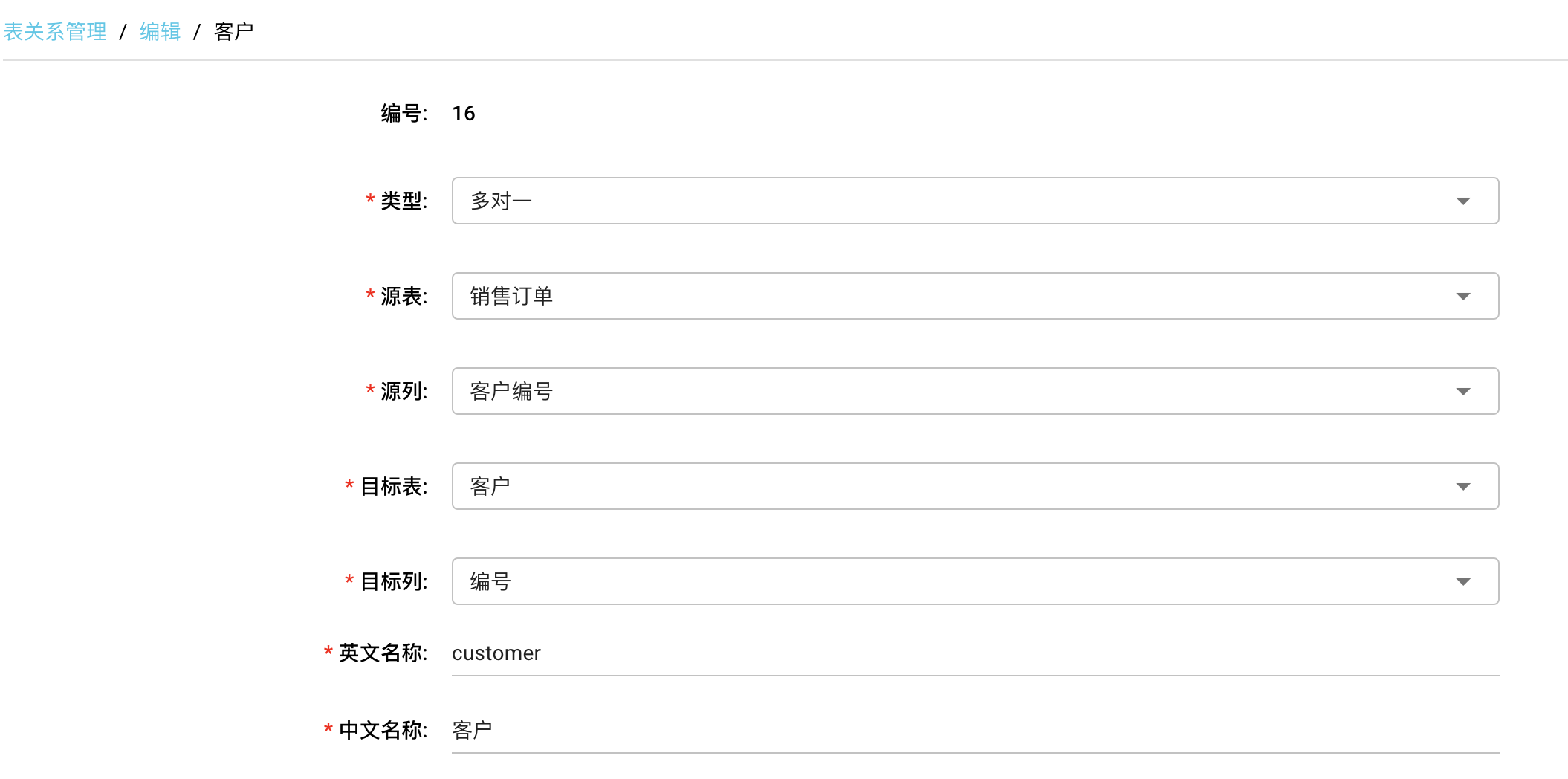
Task: Expand the 源表 dropdown showing 销售订单
Action: 951,296
